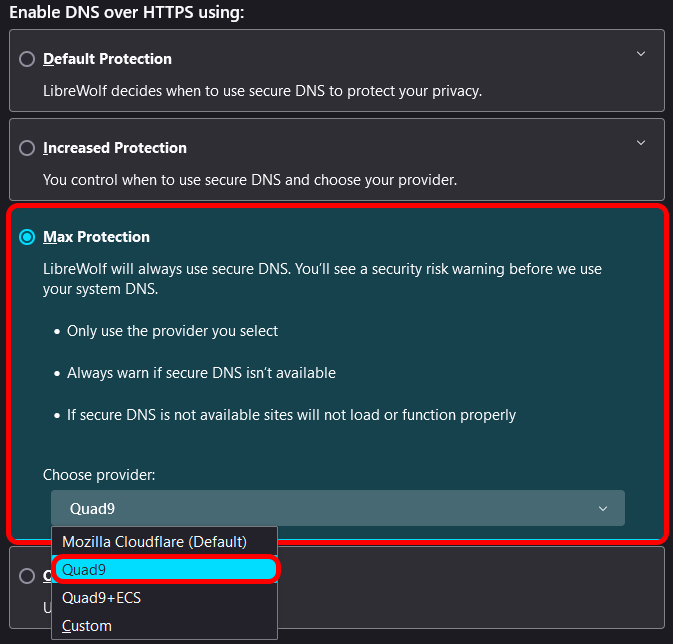
Task: Select the Increased Protection radio button
Action: (x=27, y=148)
